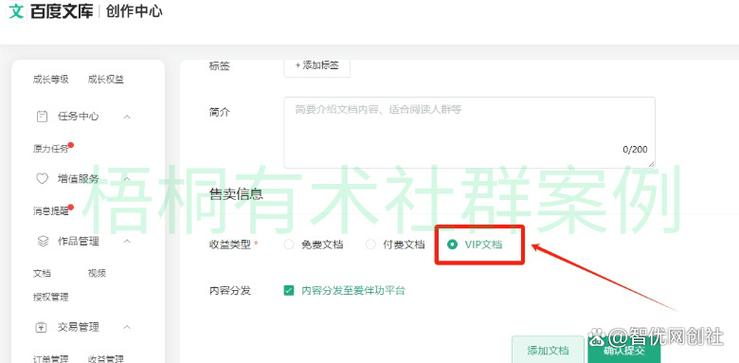This screenshot has width=739, height=363.
Task: Select the 免费文档 radio option
Action: [x=289, y=245]
